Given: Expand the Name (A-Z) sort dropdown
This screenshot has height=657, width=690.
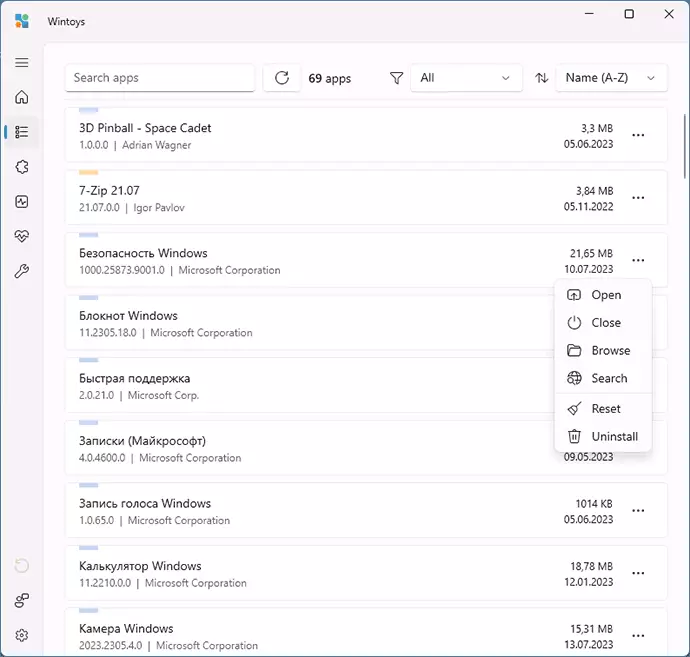Looking at the screenshot, I should coord(611,78).
